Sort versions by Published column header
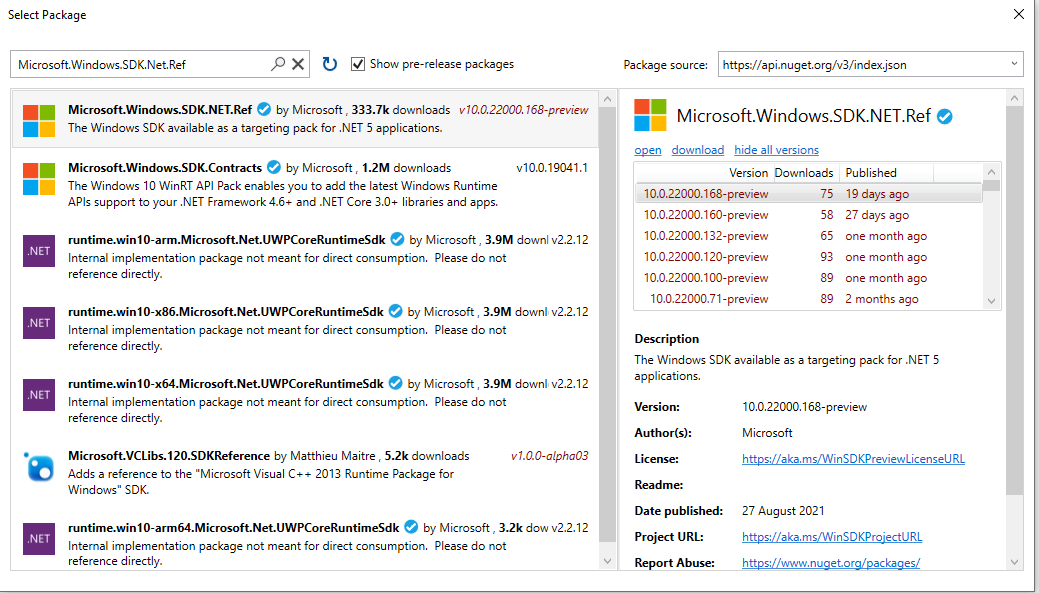The height and width of the screenshot is (593, 1039). coord(887,172)
